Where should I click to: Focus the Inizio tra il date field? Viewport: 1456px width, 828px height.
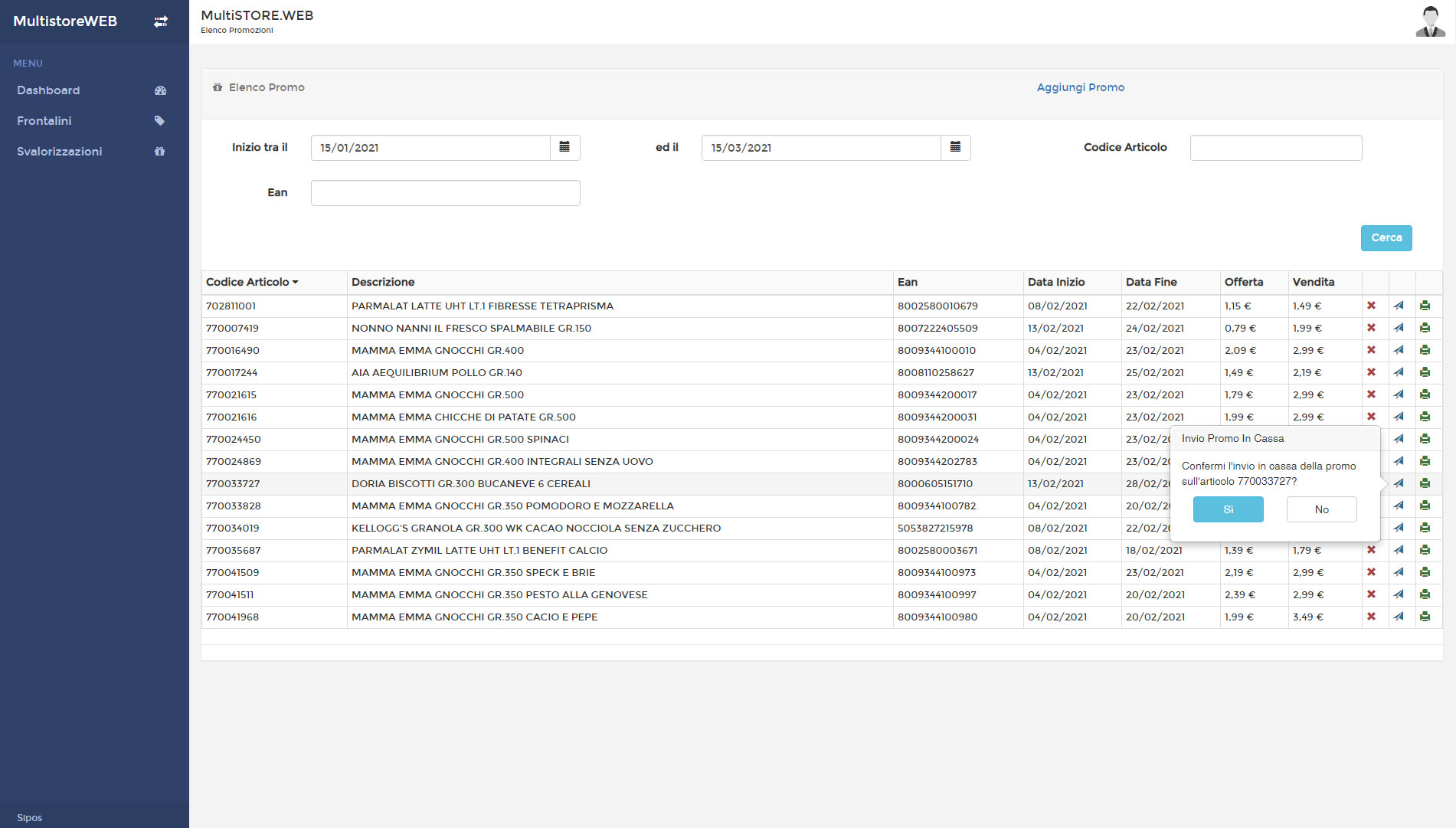pyautogui.click(x=430, y=148)
